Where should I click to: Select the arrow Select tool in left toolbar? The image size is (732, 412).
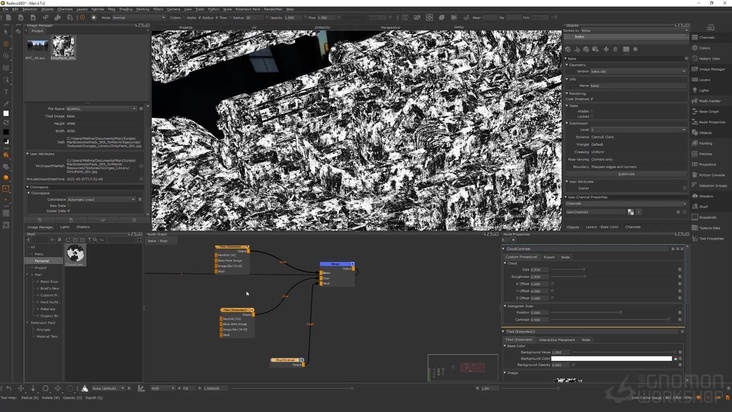click(6, 33)
